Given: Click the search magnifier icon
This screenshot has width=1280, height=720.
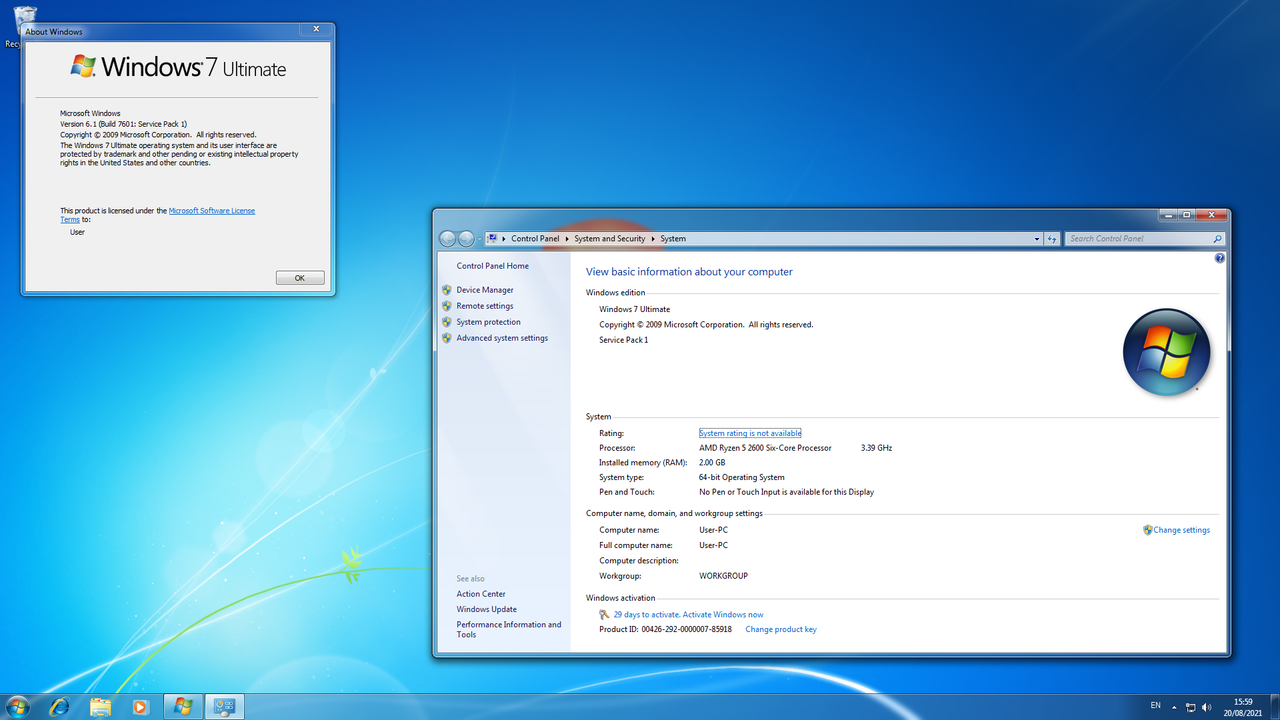Looking at the screenshot, I should coord(1217,239).
